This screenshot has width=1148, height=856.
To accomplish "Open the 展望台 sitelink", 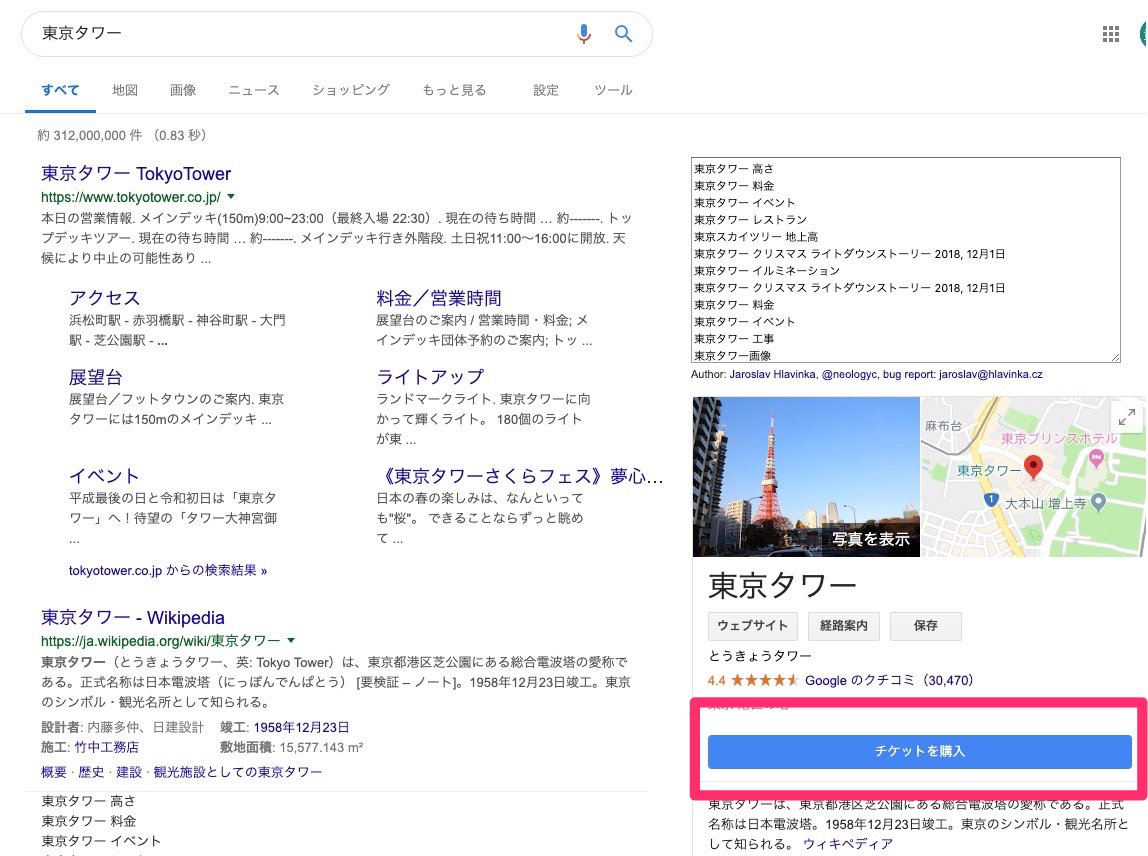I will click(96, 377).
